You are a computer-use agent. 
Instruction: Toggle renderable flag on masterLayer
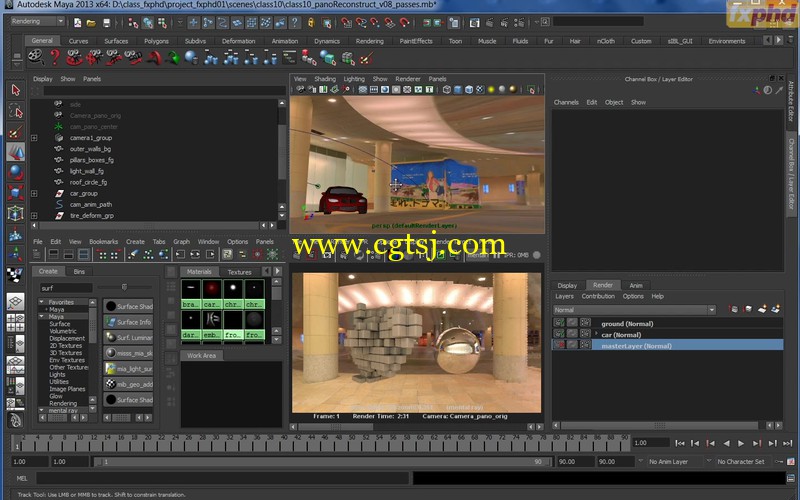(560, 345)
